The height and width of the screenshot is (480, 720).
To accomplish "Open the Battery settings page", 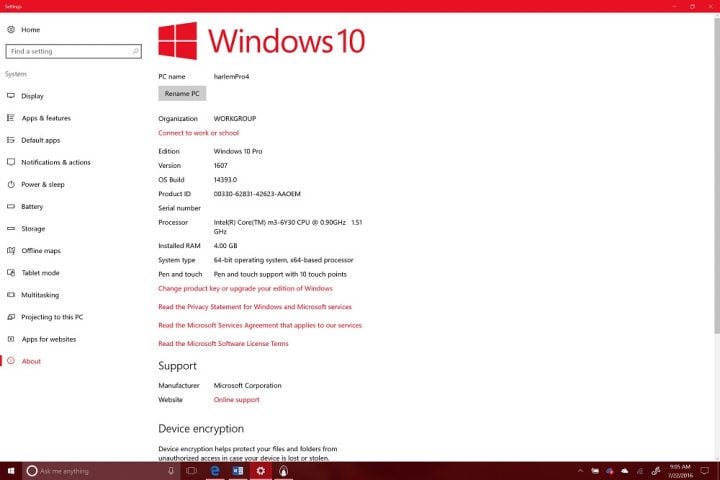I will point(32,206).
